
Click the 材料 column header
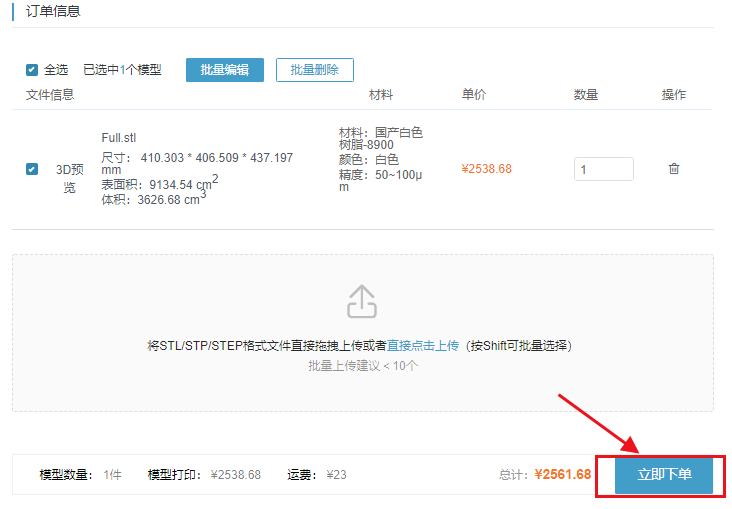tap(381, 95)
